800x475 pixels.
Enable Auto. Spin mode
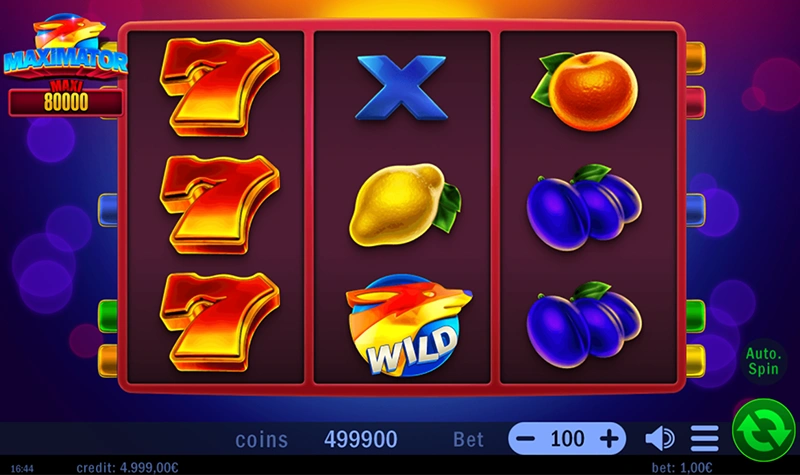tap(763, 361)
